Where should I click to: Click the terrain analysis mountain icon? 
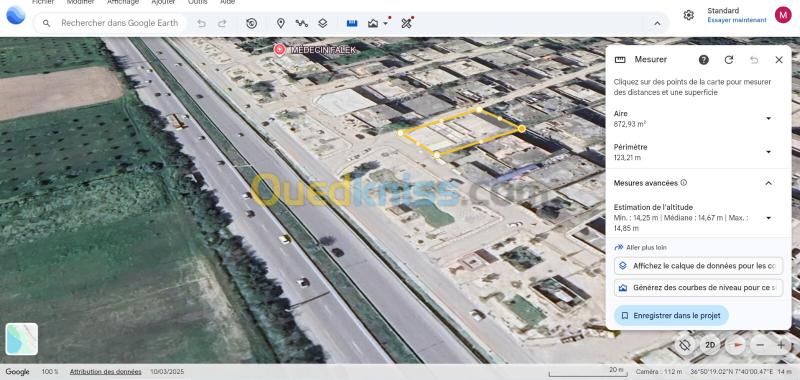(373, 23)
